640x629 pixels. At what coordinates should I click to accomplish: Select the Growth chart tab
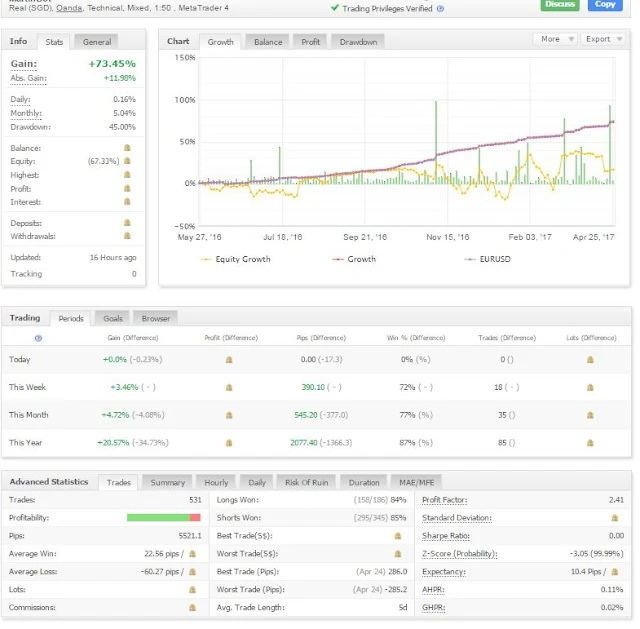[x=220, y=42]
